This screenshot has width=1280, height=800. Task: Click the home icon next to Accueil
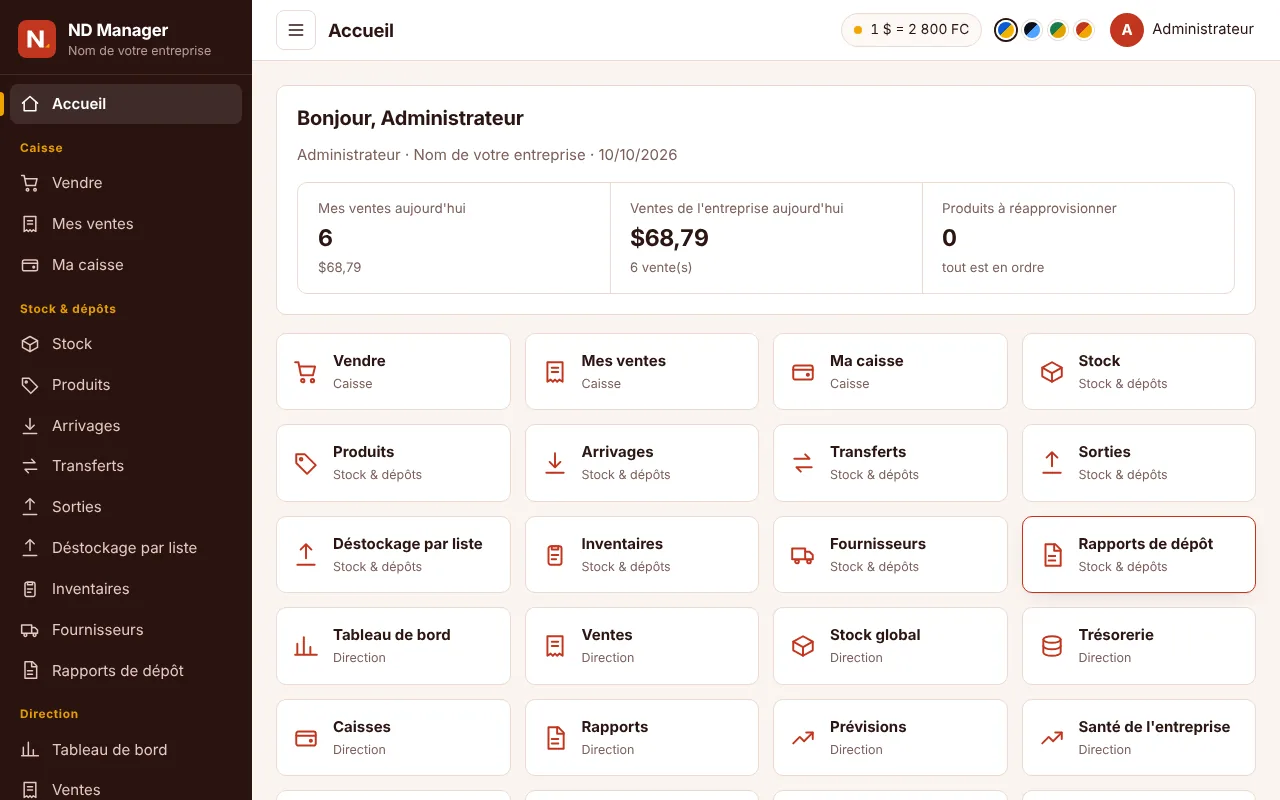pos(30,104)
